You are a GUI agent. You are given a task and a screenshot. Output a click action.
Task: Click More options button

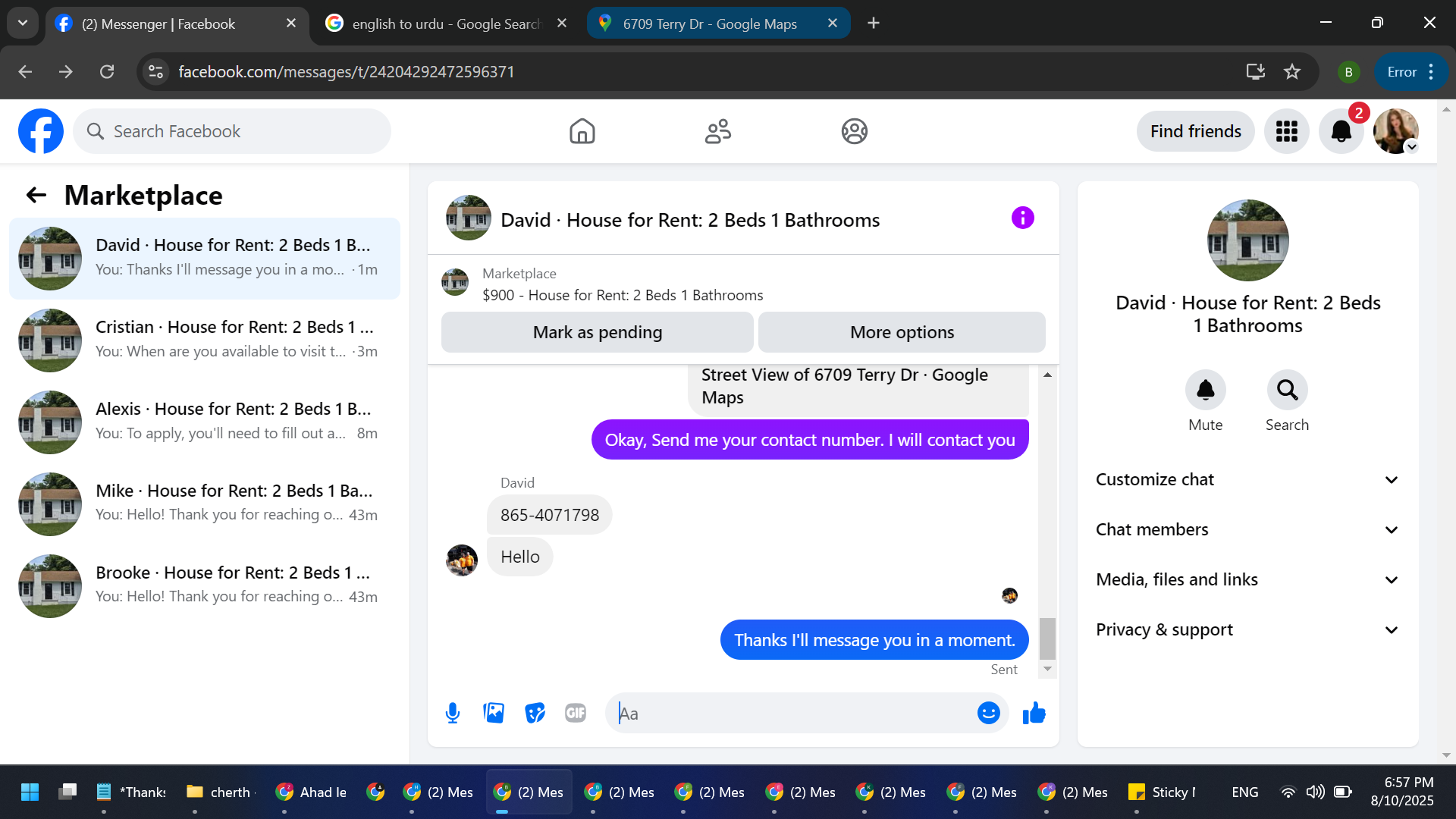(x=902, y=332)
